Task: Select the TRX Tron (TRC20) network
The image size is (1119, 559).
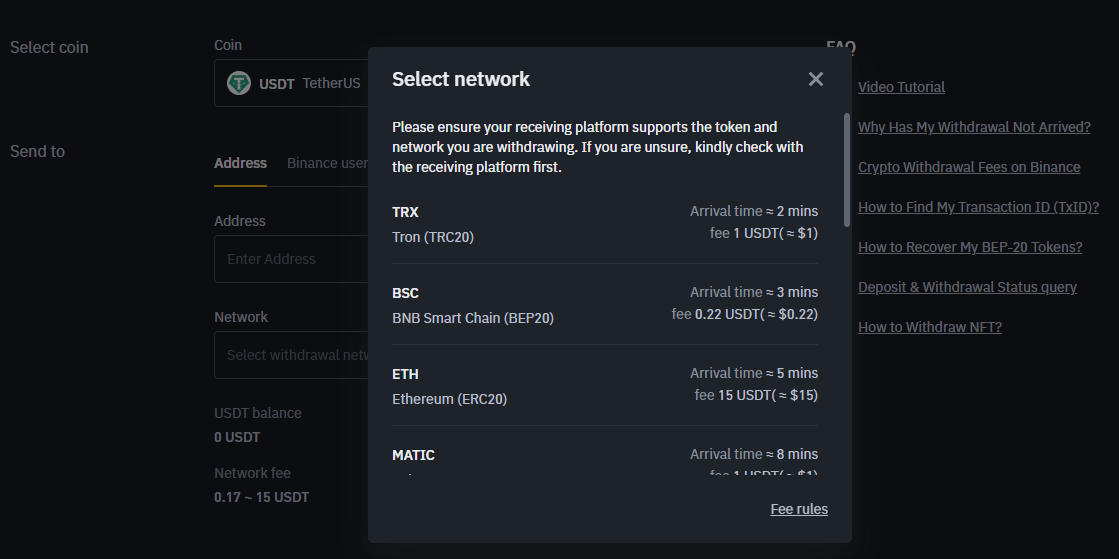Action: (605, 223)
